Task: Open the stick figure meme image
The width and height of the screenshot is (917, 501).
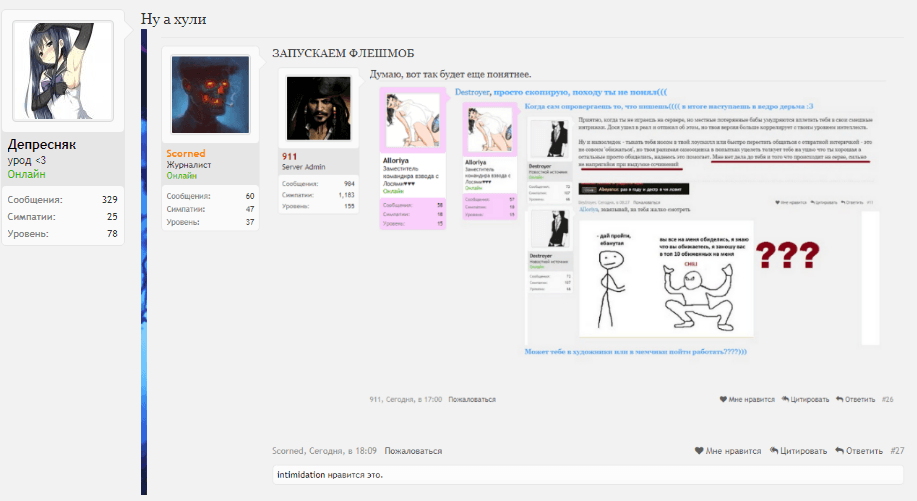Action: 666,279
